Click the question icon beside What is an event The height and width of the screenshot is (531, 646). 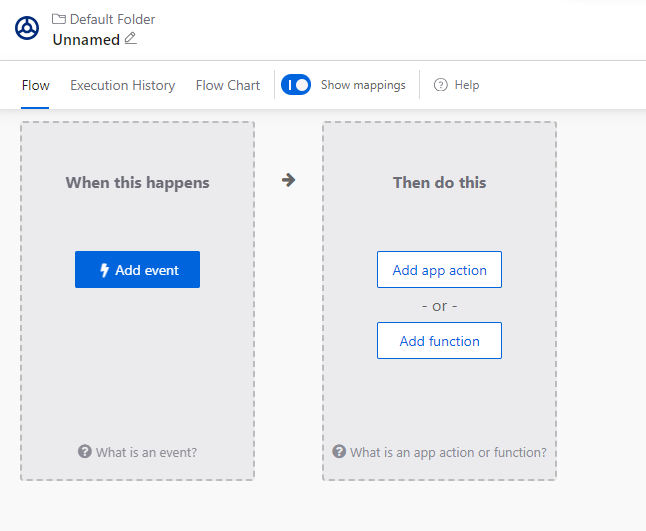[85, 451]
